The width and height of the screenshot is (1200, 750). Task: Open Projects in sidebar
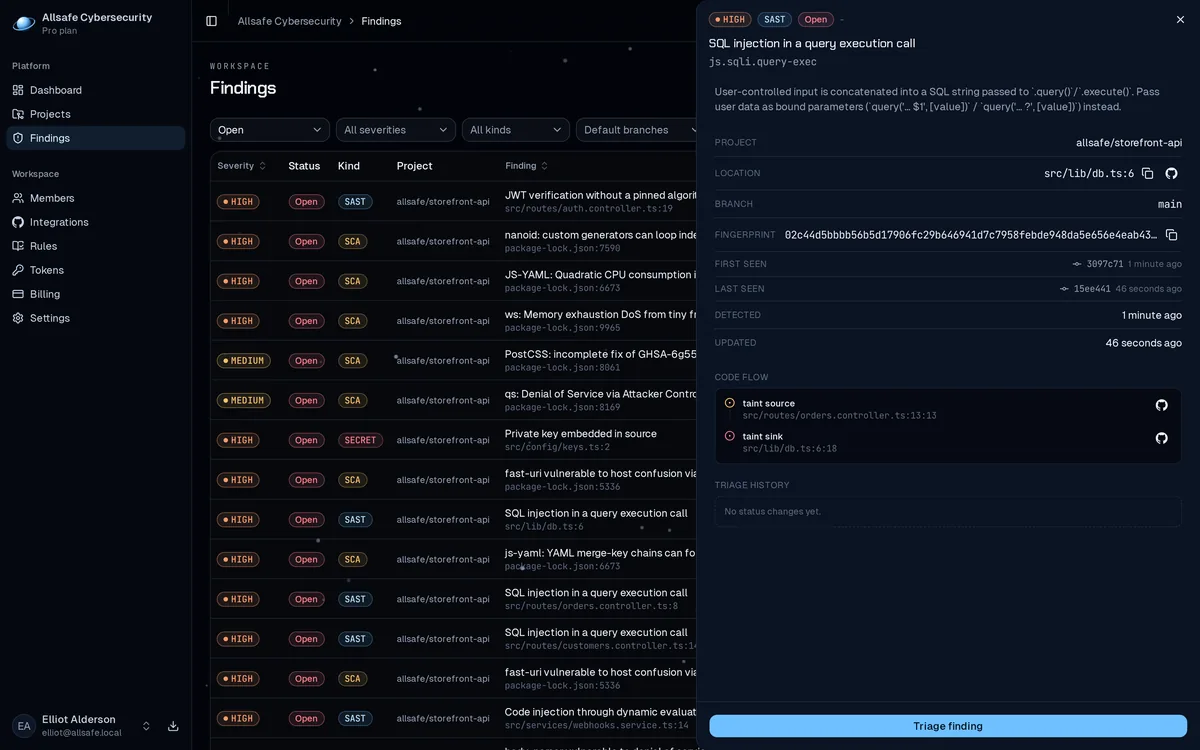point(95,114)
